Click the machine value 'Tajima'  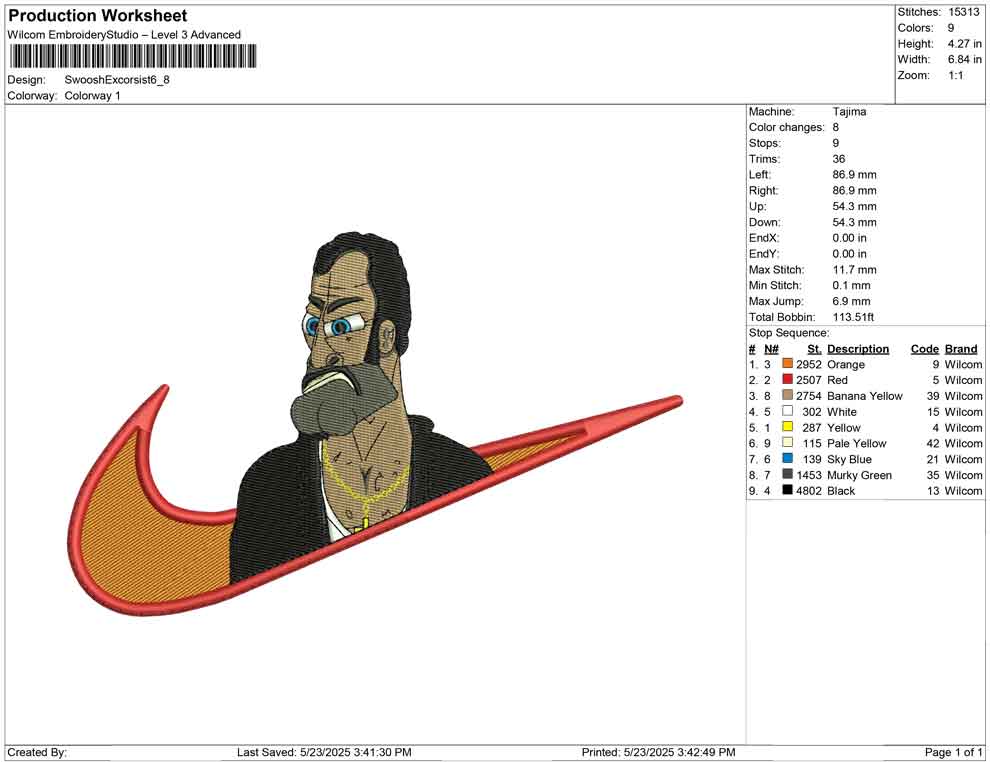click(849, 111)
